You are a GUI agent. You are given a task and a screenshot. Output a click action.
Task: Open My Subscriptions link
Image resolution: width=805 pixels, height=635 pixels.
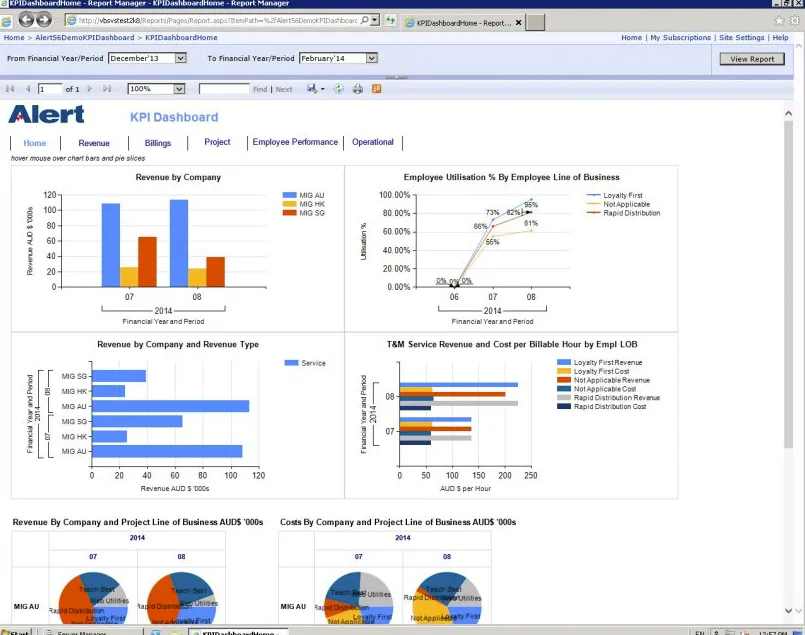pyautogui.click(x=681, y=37)
